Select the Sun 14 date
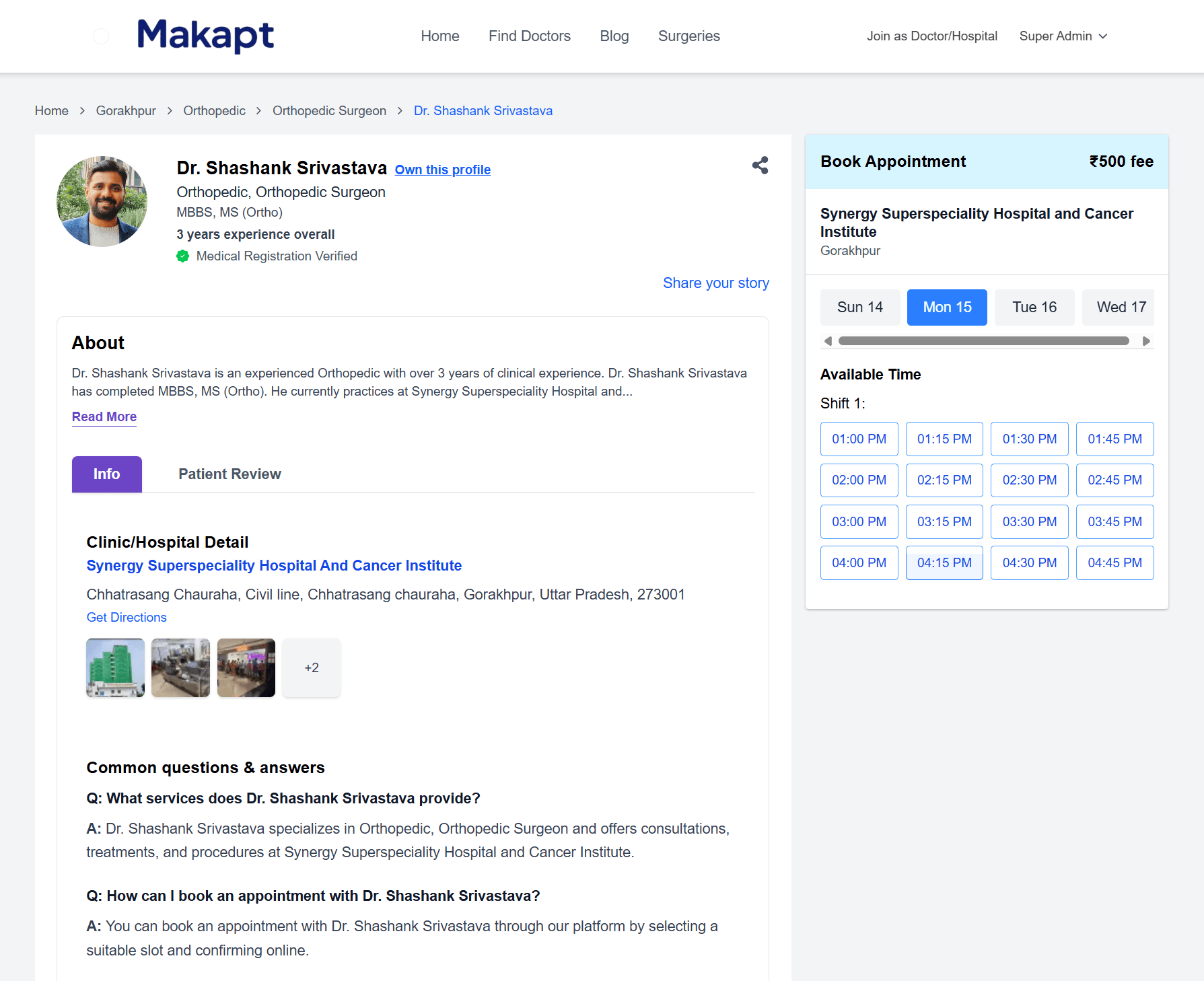The height and width of the screenshot is (981, 1204). coord(859,307)
